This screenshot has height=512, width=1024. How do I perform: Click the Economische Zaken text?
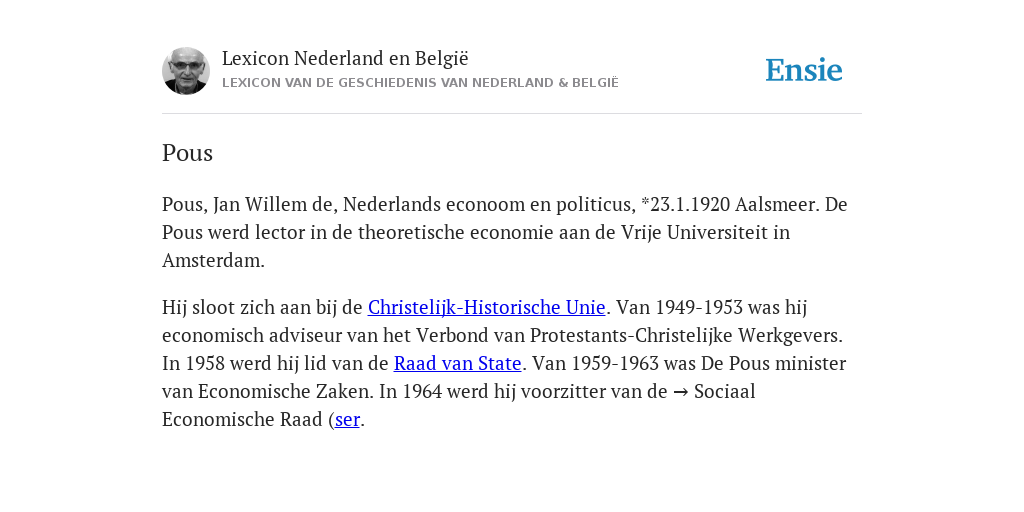point(286,391)
